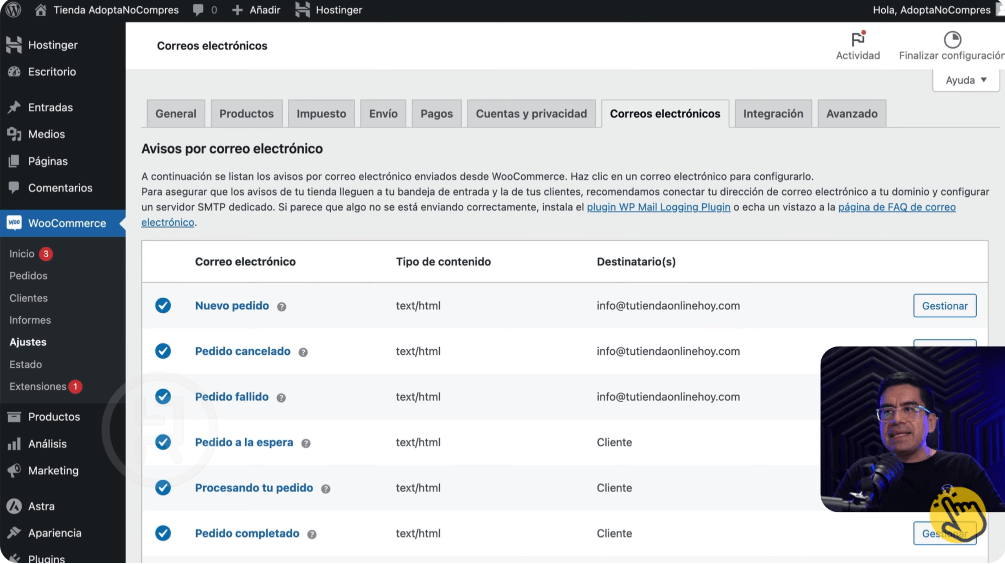Image resolution: width=1005 pixels, height=564 pixels.
Task: Click the Medios media icon
Action: (x=14, y=134)
